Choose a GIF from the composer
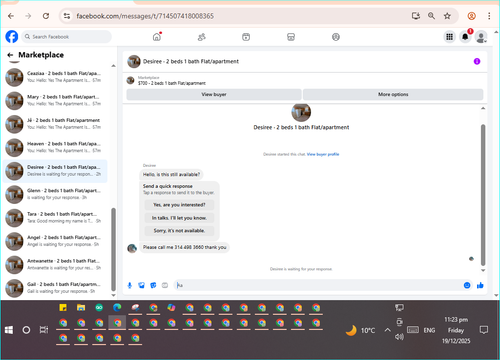Viewport: 500px width, 360px height. 165,285
